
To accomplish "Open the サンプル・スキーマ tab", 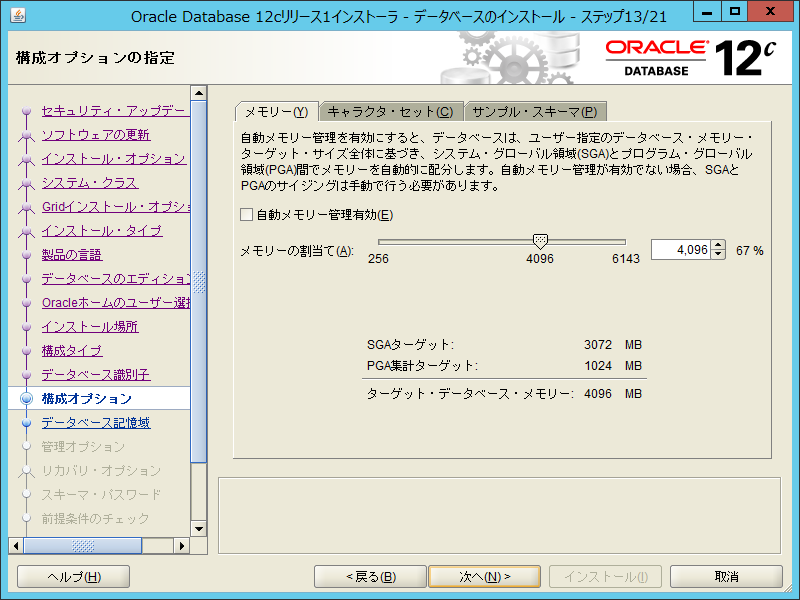I will (534, 112).
